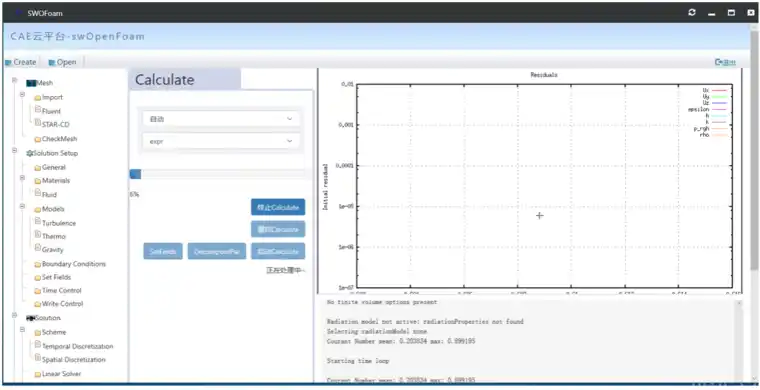
Task: Open the Boundary Conditions folder icon
Action: click(37, 265)
